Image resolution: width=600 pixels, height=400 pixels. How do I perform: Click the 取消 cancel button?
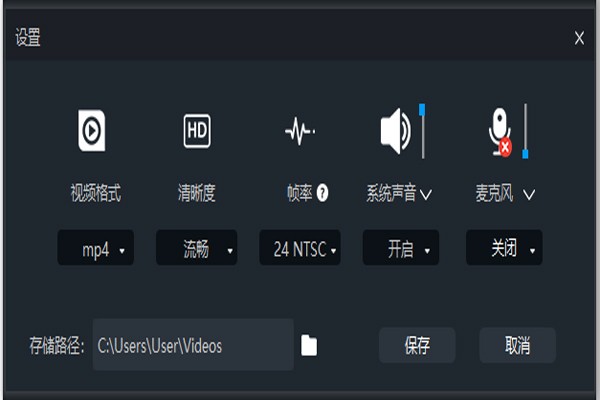pos(517,346)
